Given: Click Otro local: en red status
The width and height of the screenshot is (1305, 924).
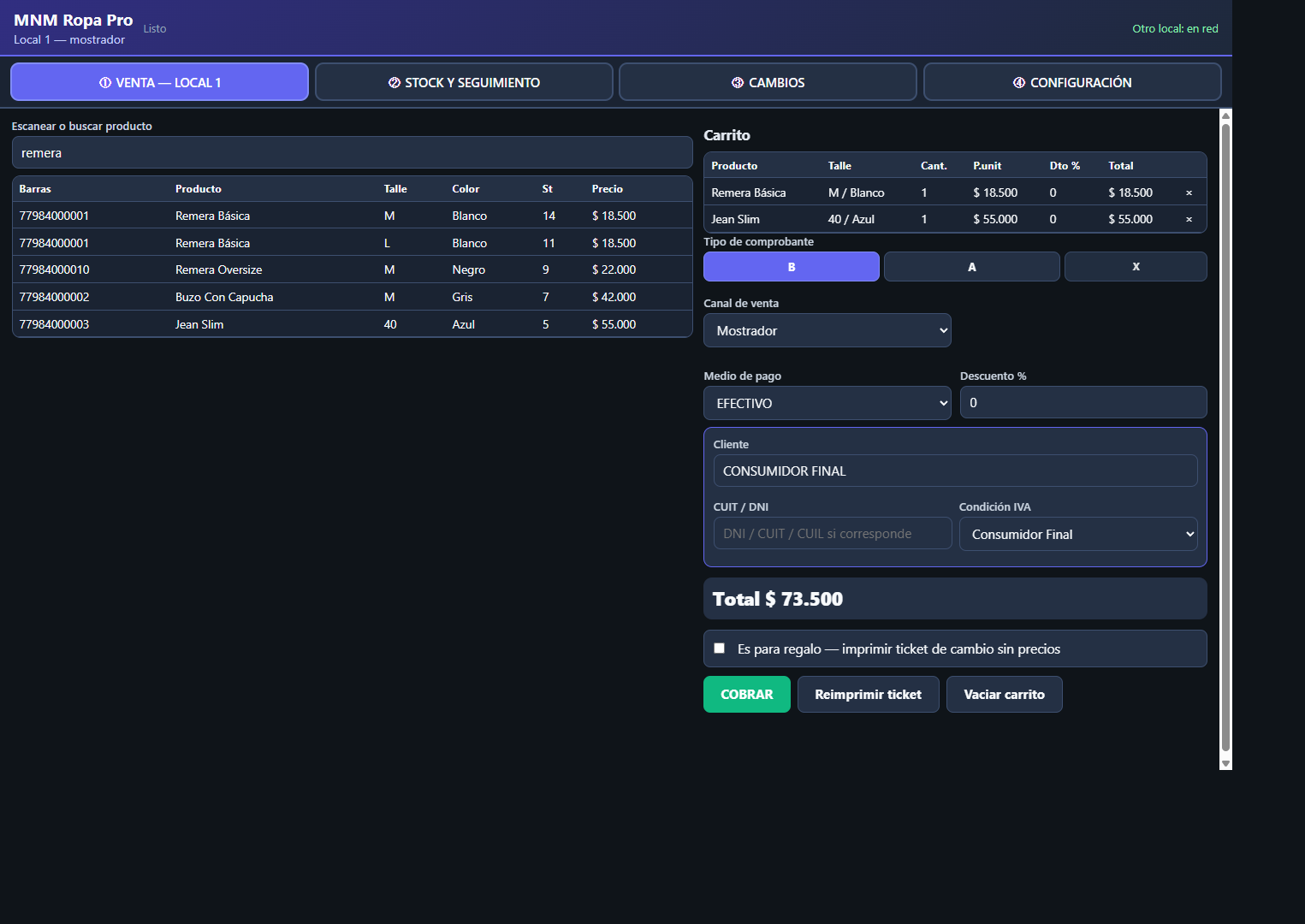Looking at the screenshot, I should 1175,28.
